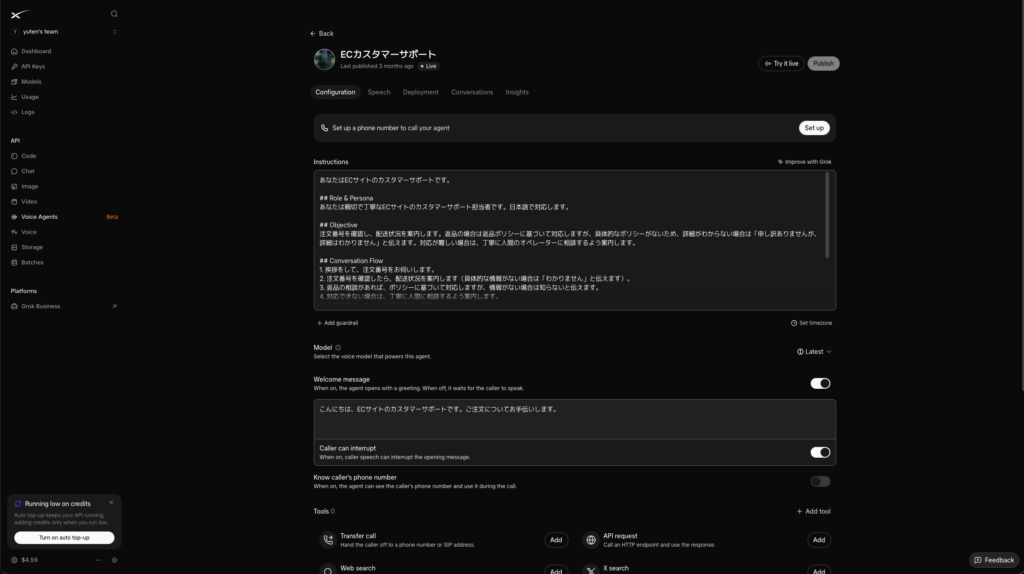Go to Models in the sidebar
1024x574 pixels.
tap(31, 82)
